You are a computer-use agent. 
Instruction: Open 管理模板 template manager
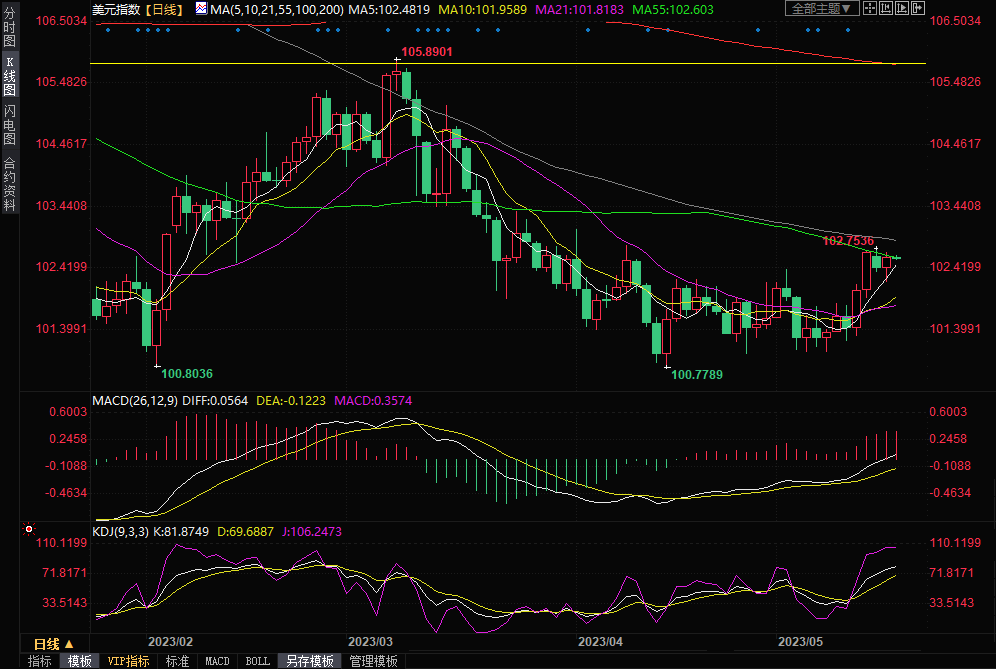pos(371,661)
